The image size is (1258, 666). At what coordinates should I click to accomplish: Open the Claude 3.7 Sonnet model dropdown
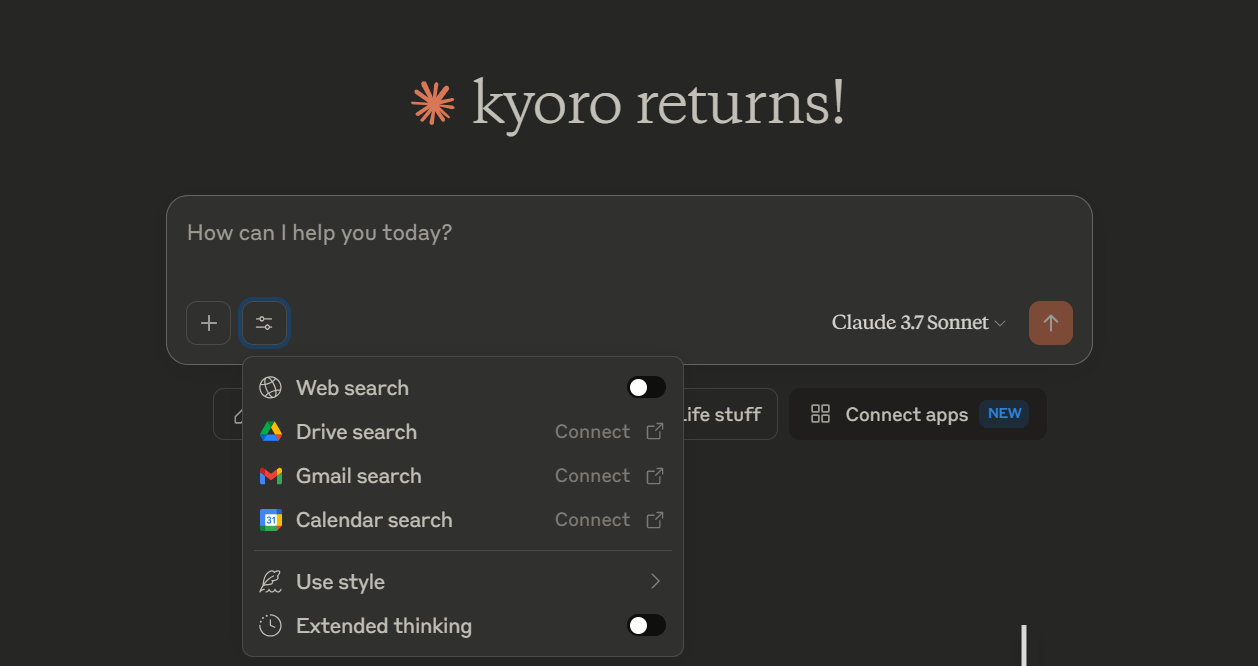pos(918,323)
